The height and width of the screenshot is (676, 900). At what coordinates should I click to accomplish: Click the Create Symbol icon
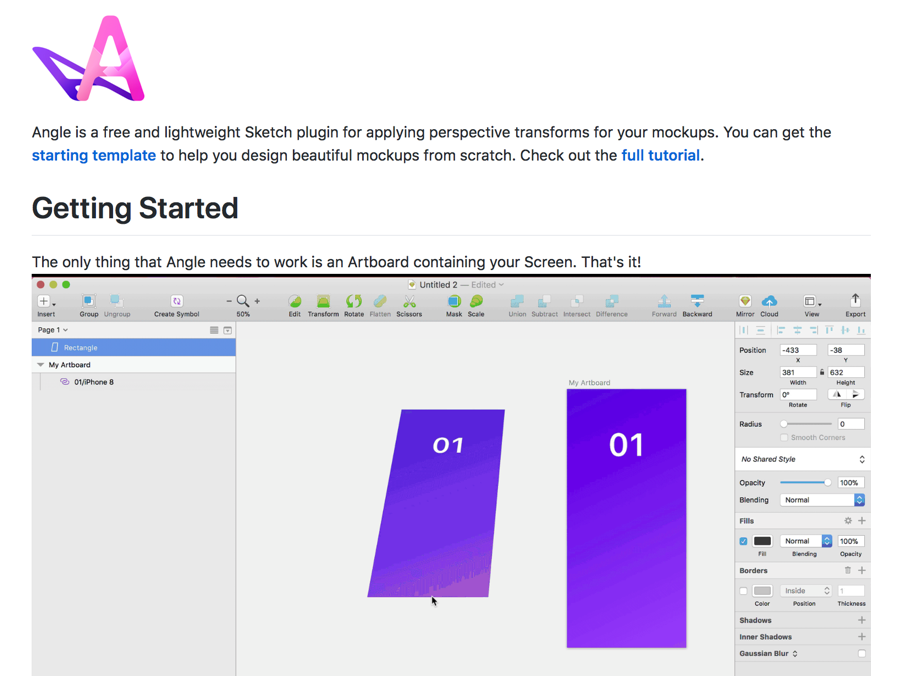click(177, 301)
